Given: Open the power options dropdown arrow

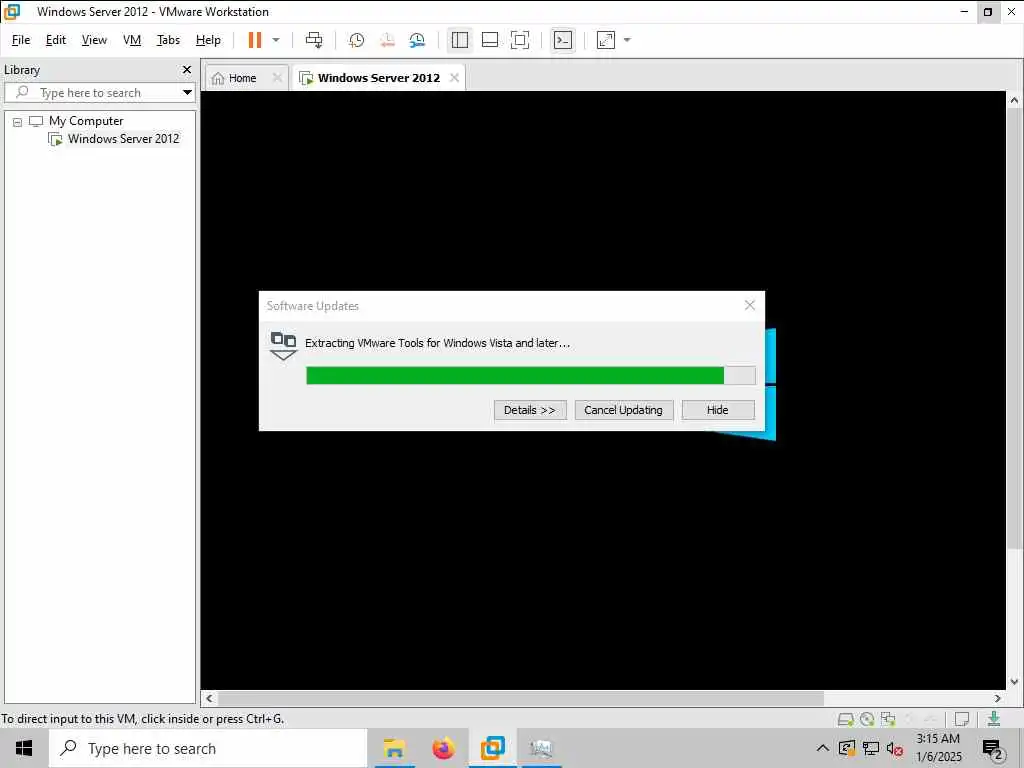Looking at the screenshot, I should pyautogui.click(x=276, y=40).
